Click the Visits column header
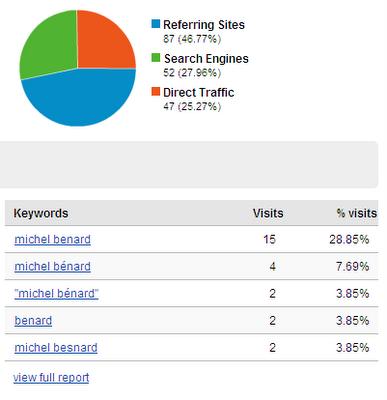This screenshot has height=400, width=387. coord(268,213)
